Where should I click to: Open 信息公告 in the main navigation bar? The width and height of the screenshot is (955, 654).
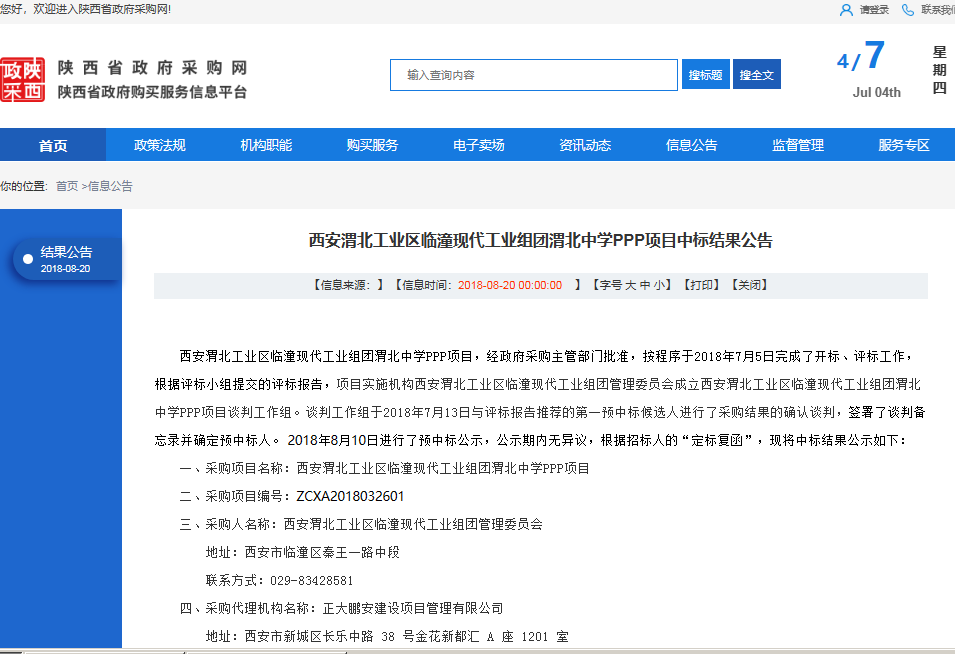pyautogui.click(x=692, y=145)
